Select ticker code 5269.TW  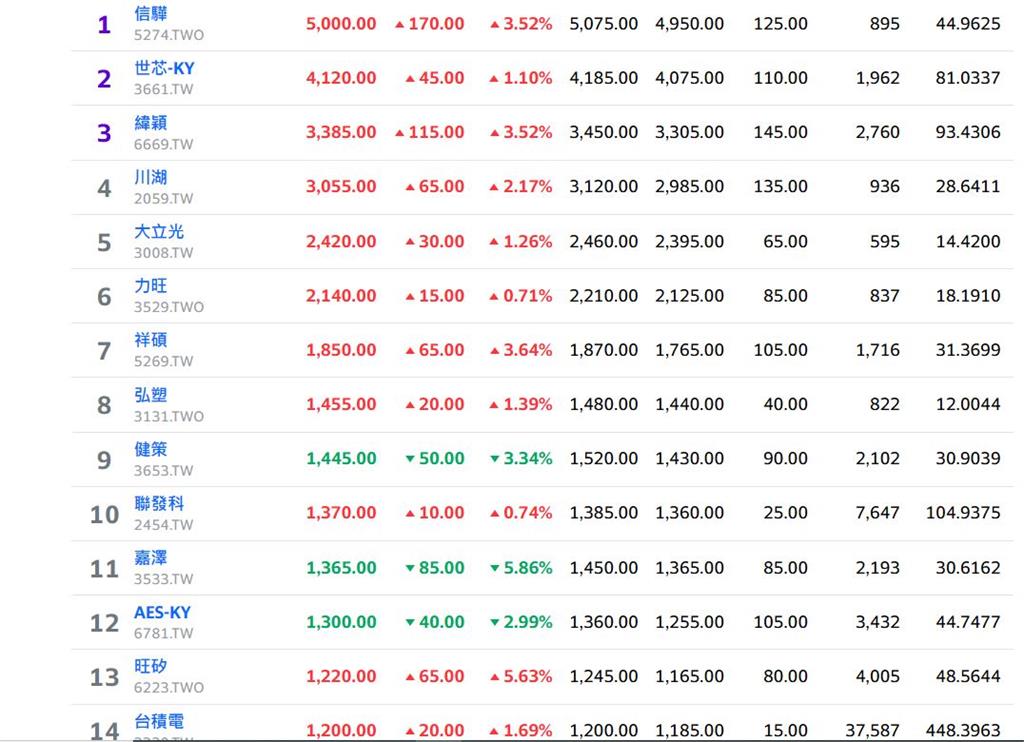tap(164, 361)
